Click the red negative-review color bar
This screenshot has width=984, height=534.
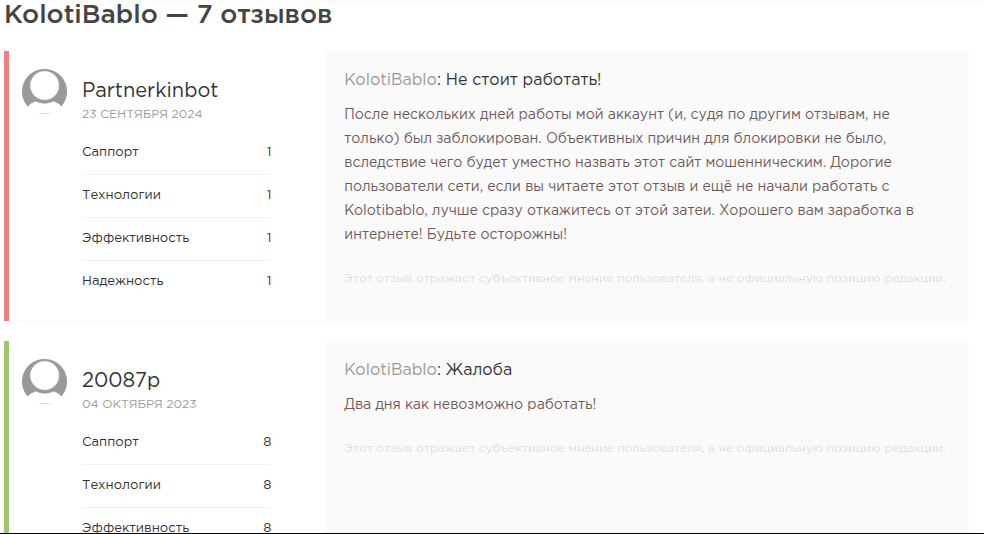(7, 186)
